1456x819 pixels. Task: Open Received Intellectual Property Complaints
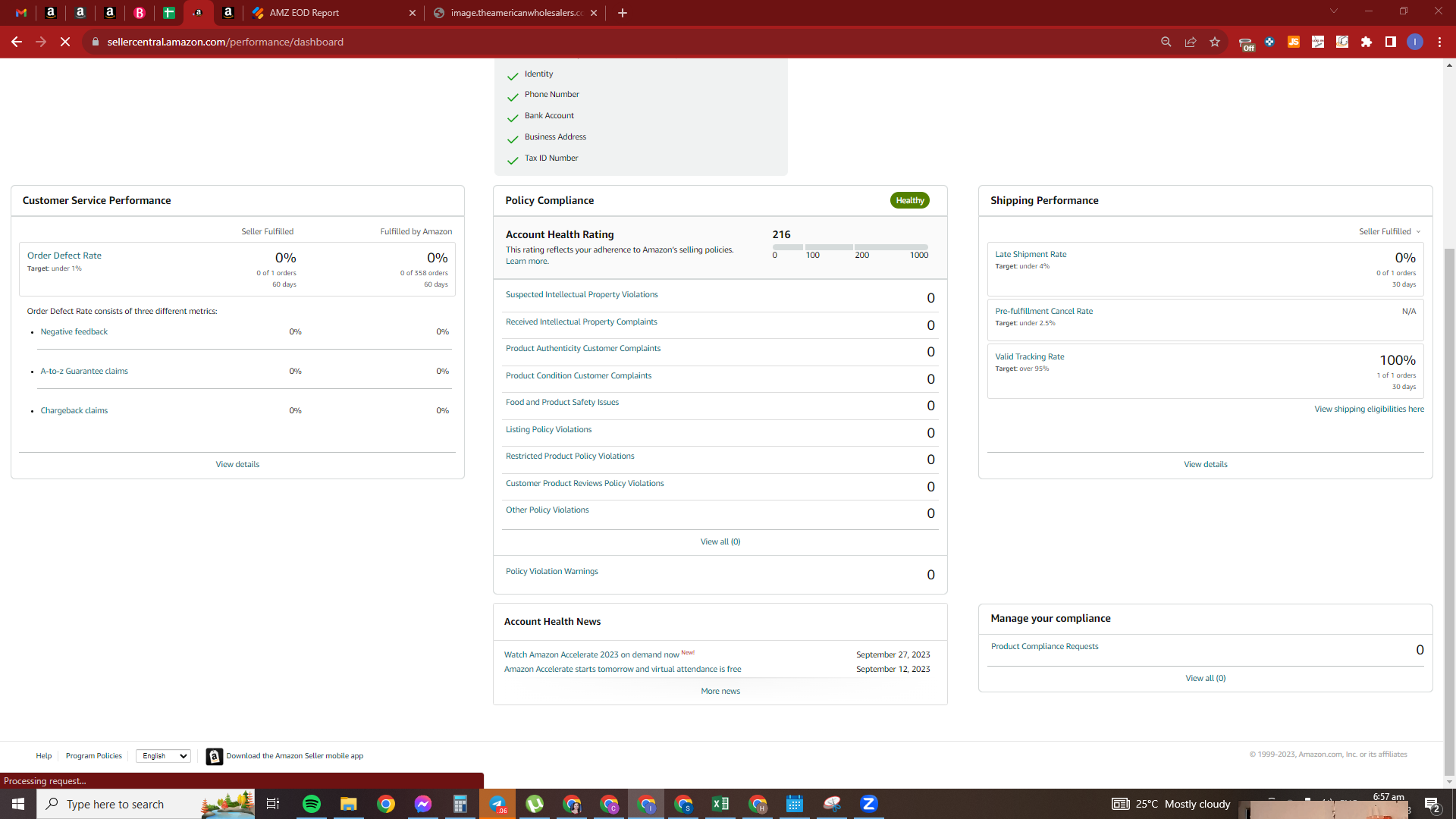click(x=582, y=322)
